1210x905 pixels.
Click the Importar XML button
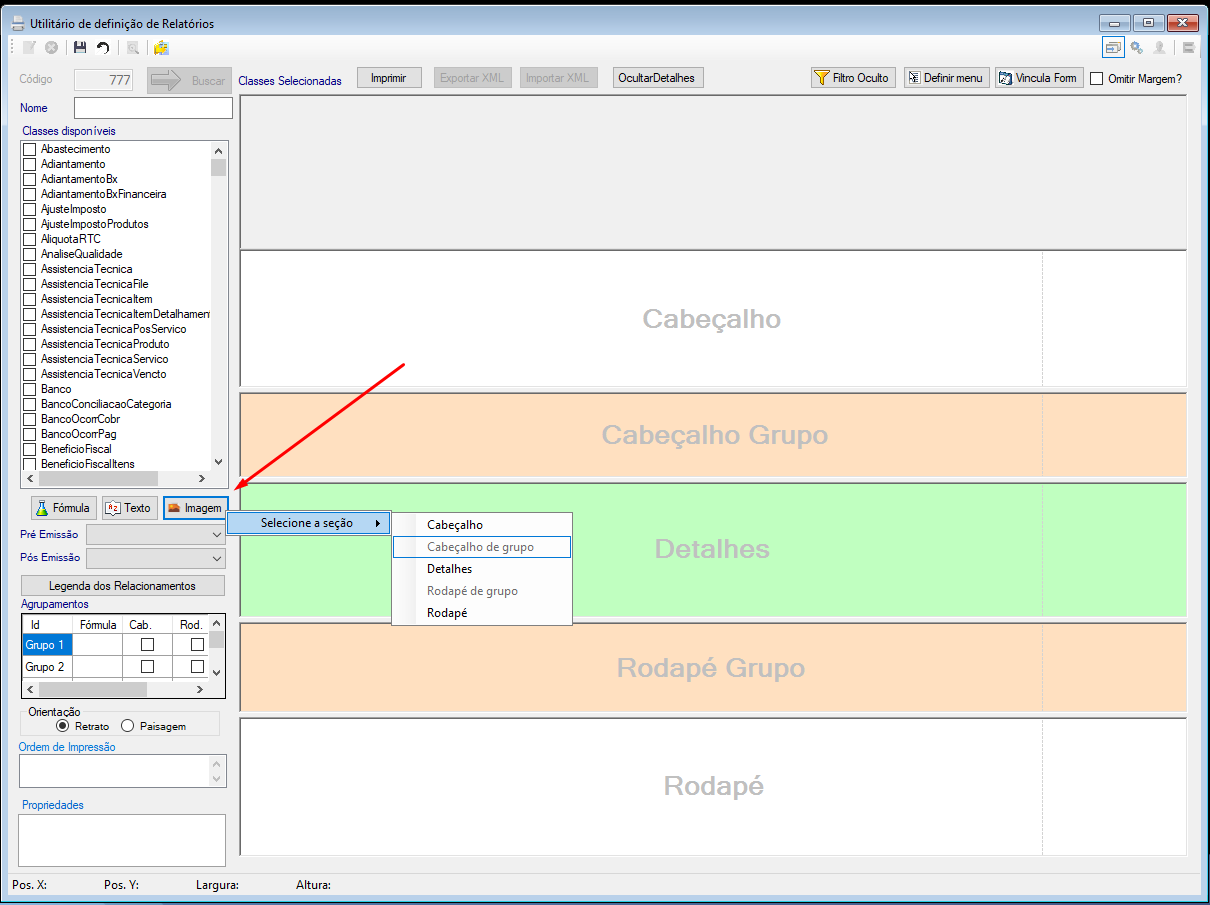[558, 78]
